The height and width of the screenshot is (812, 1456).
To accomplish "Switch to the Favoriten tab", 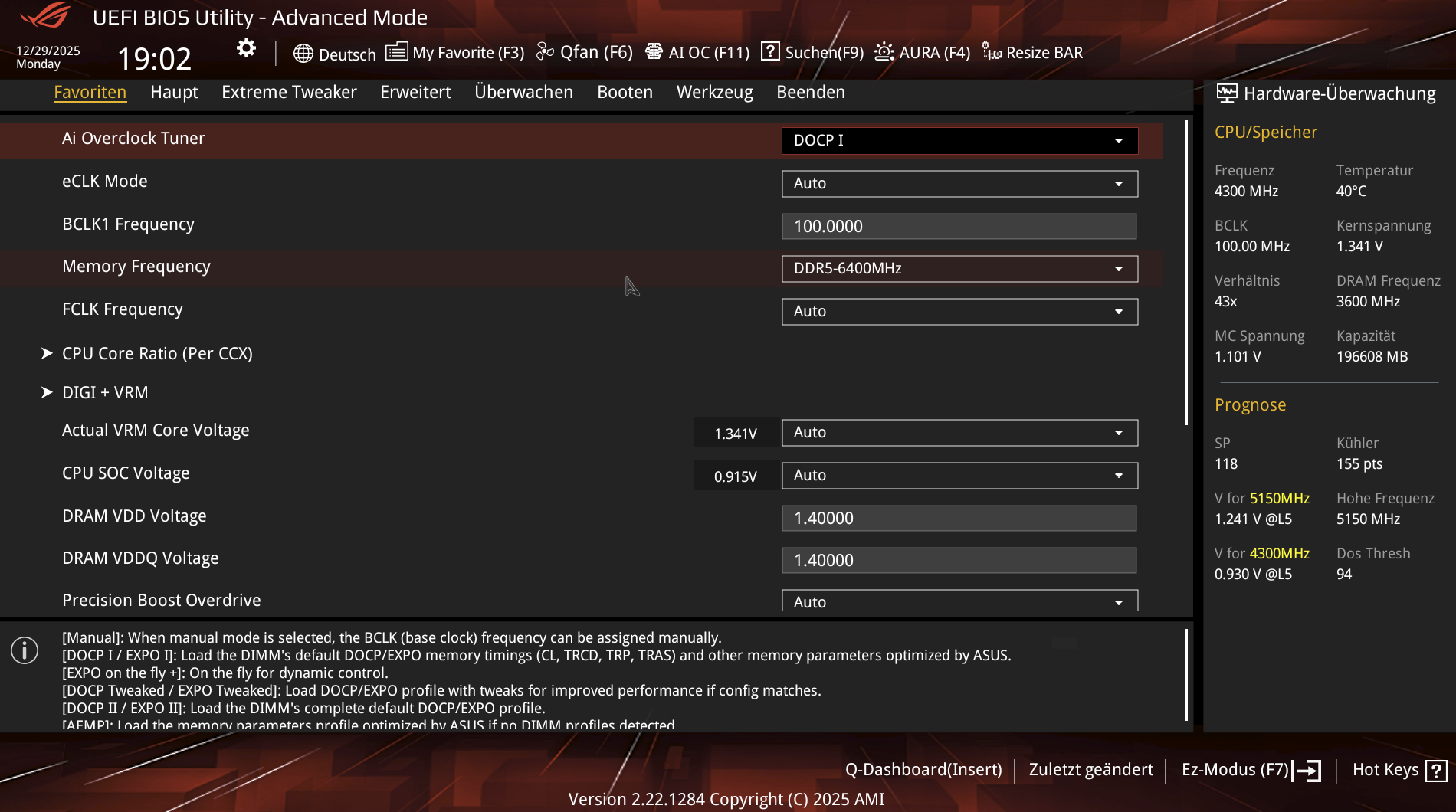I will (x=90, y=92).
